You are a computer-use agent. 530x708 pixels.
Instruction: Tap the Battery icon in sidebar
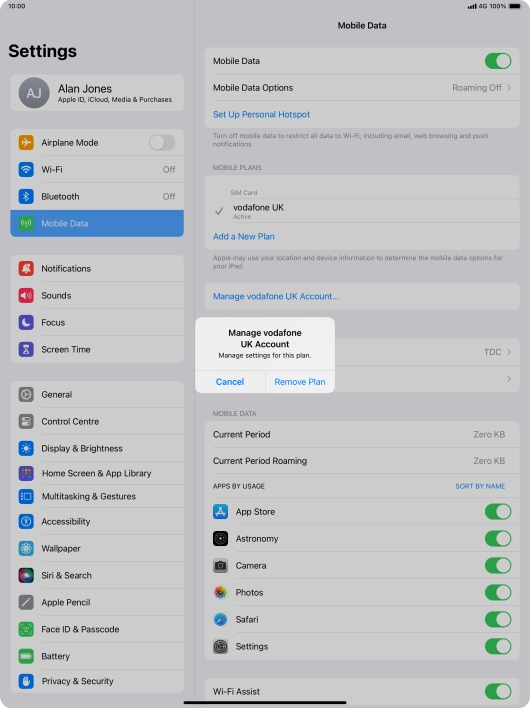click(26, 656)
